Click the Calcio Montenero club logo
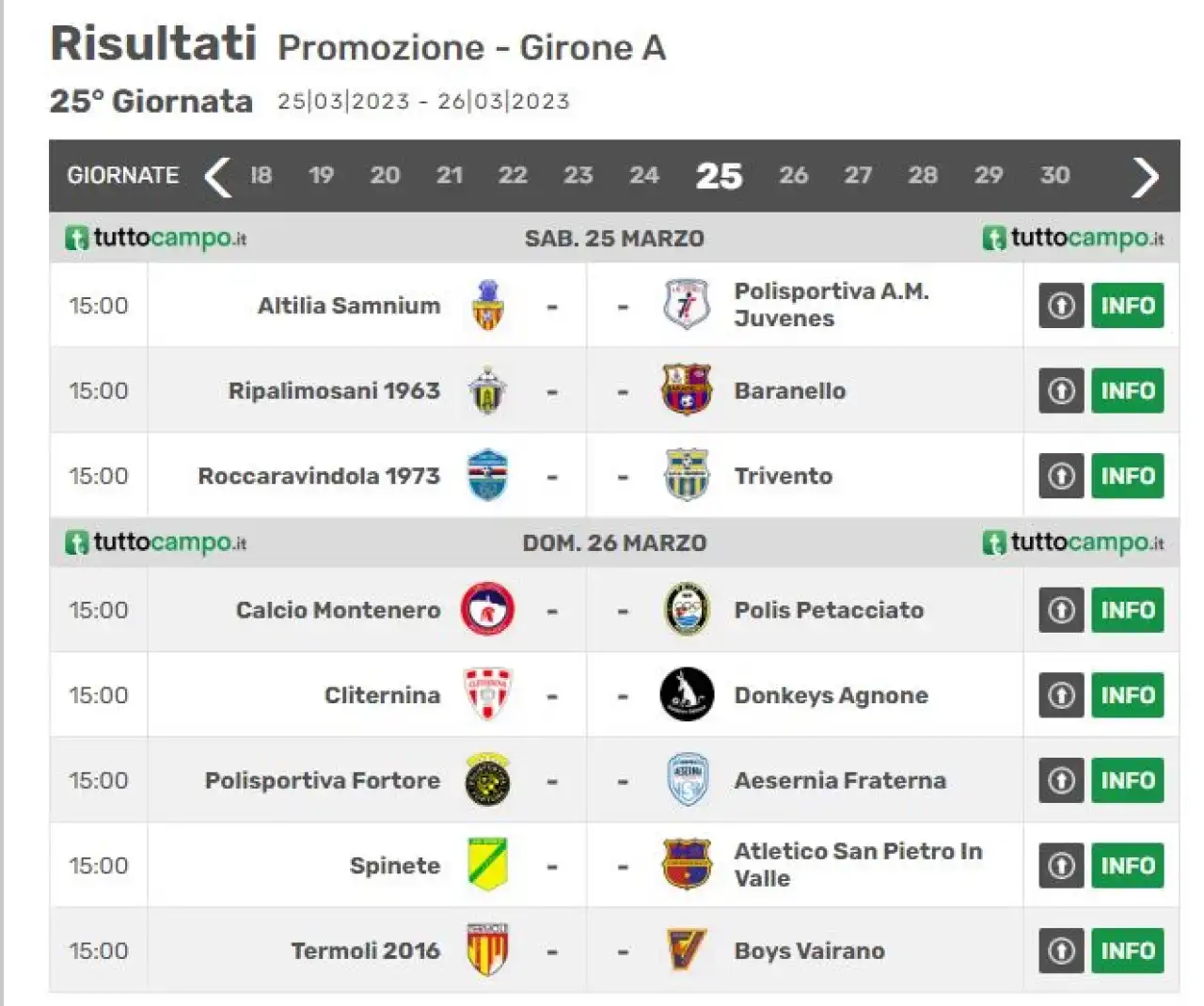The height and width of the screenshot is (1006, 1204). (x=487, y=609)
